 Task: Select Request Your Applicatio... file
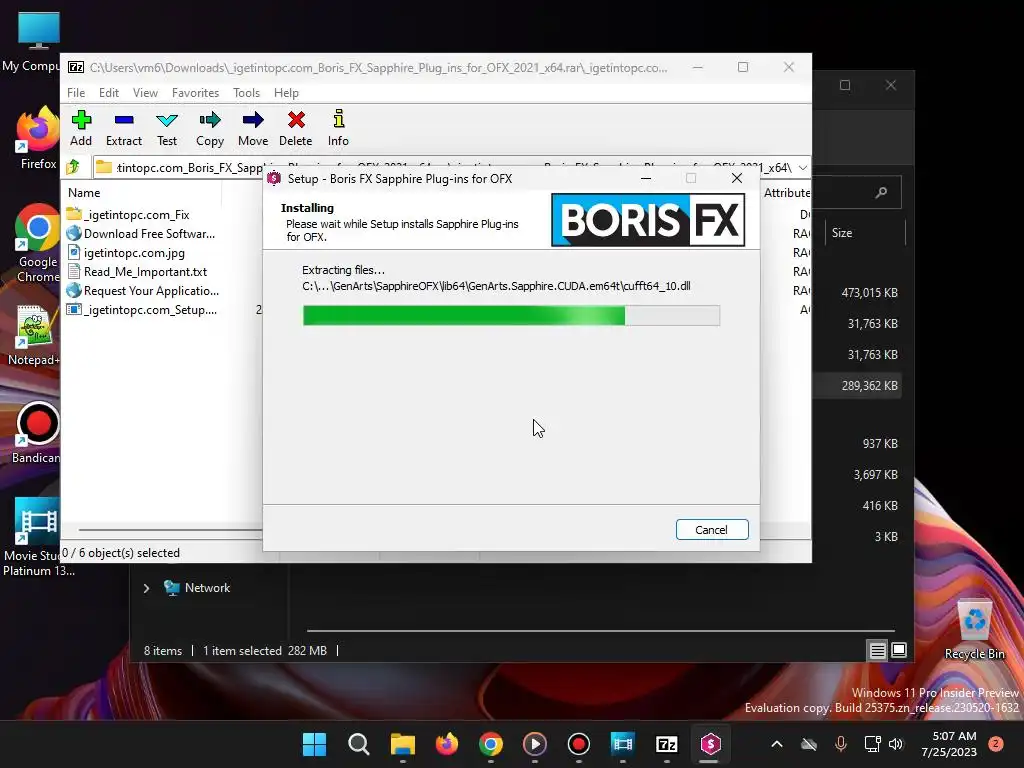142,290
